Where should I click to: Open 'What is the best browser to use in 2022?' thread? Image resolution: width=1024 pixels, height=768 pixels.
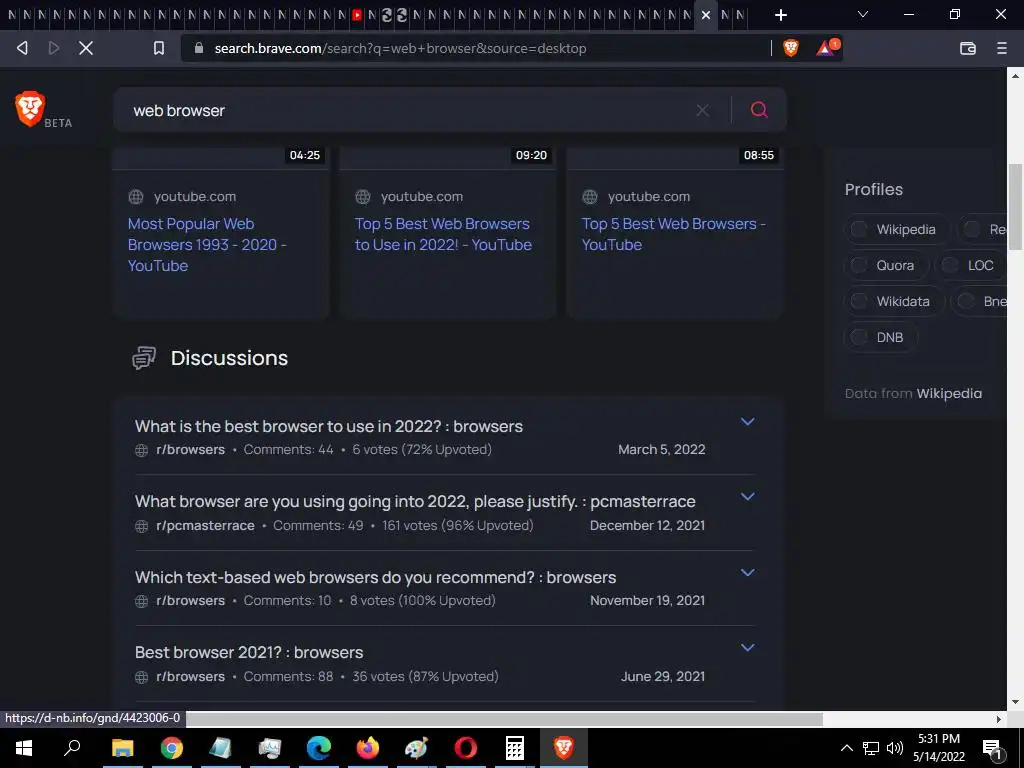tap(328, 426)
